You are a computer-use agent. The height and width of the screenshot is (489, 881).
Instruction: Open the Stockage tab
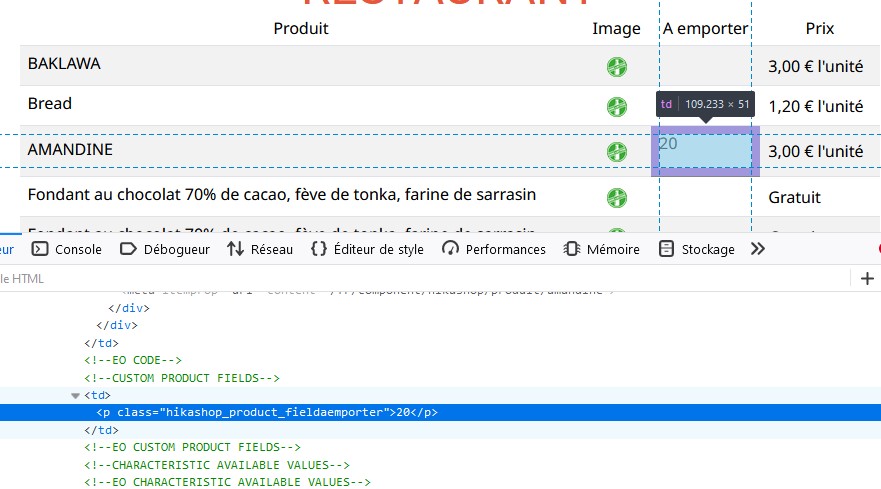click(697, 249)
